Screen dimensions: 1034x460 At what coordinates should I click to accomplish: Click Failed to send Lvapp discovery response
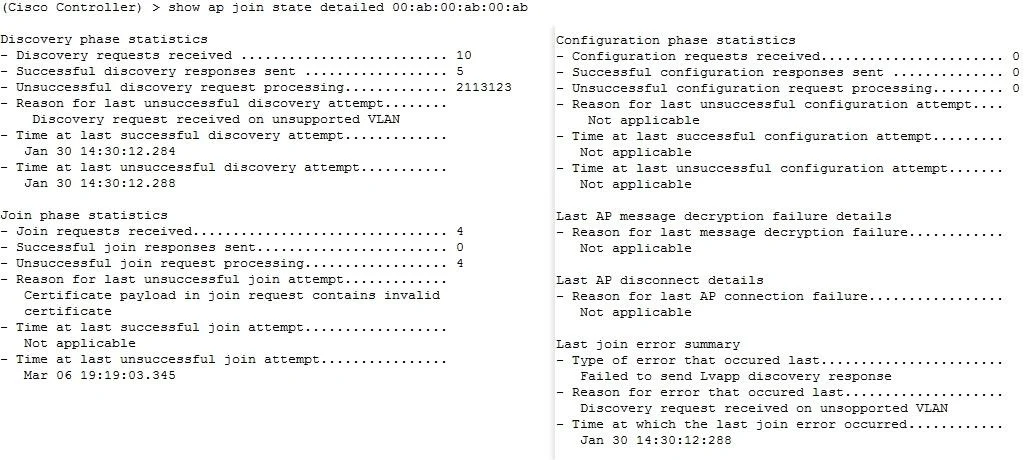(x=735, y=377)
